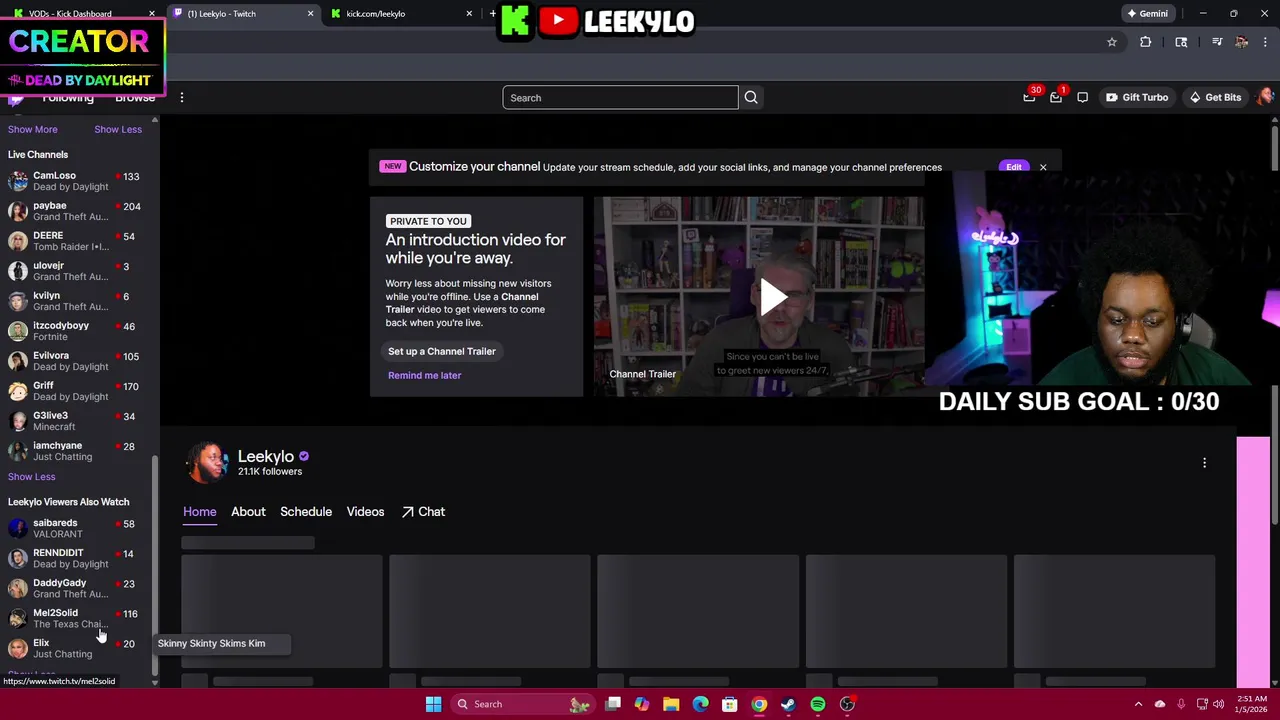Bookmark this page with star icon

(1111, 42)
